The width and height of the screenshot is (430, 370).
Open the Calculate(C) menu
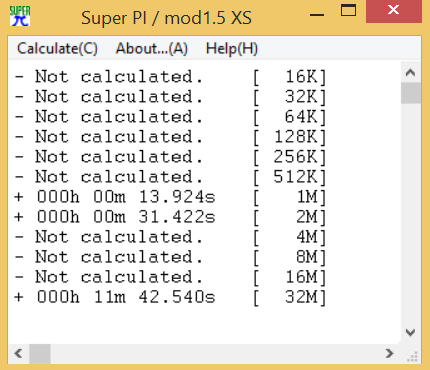pyautogui.click(x=57, y=49)
